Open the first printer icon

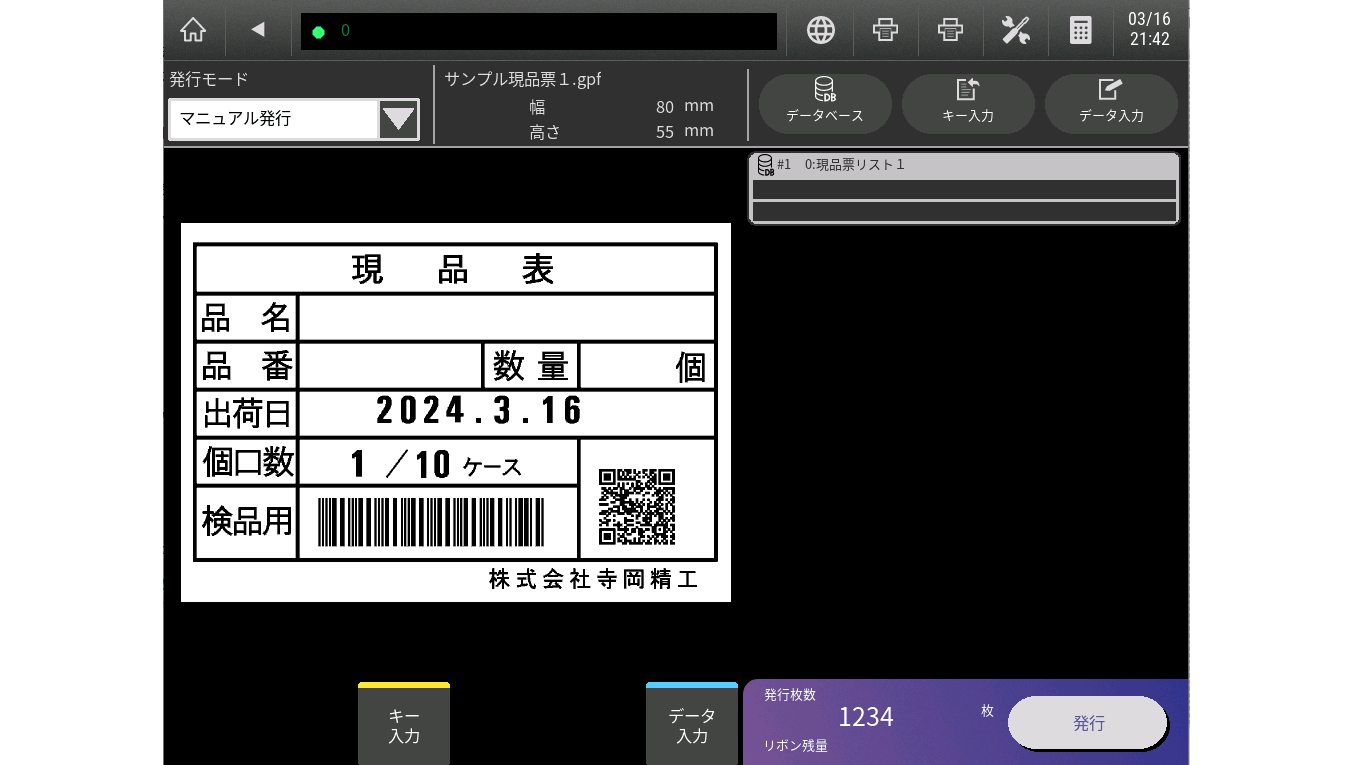[x=884, y=30]
